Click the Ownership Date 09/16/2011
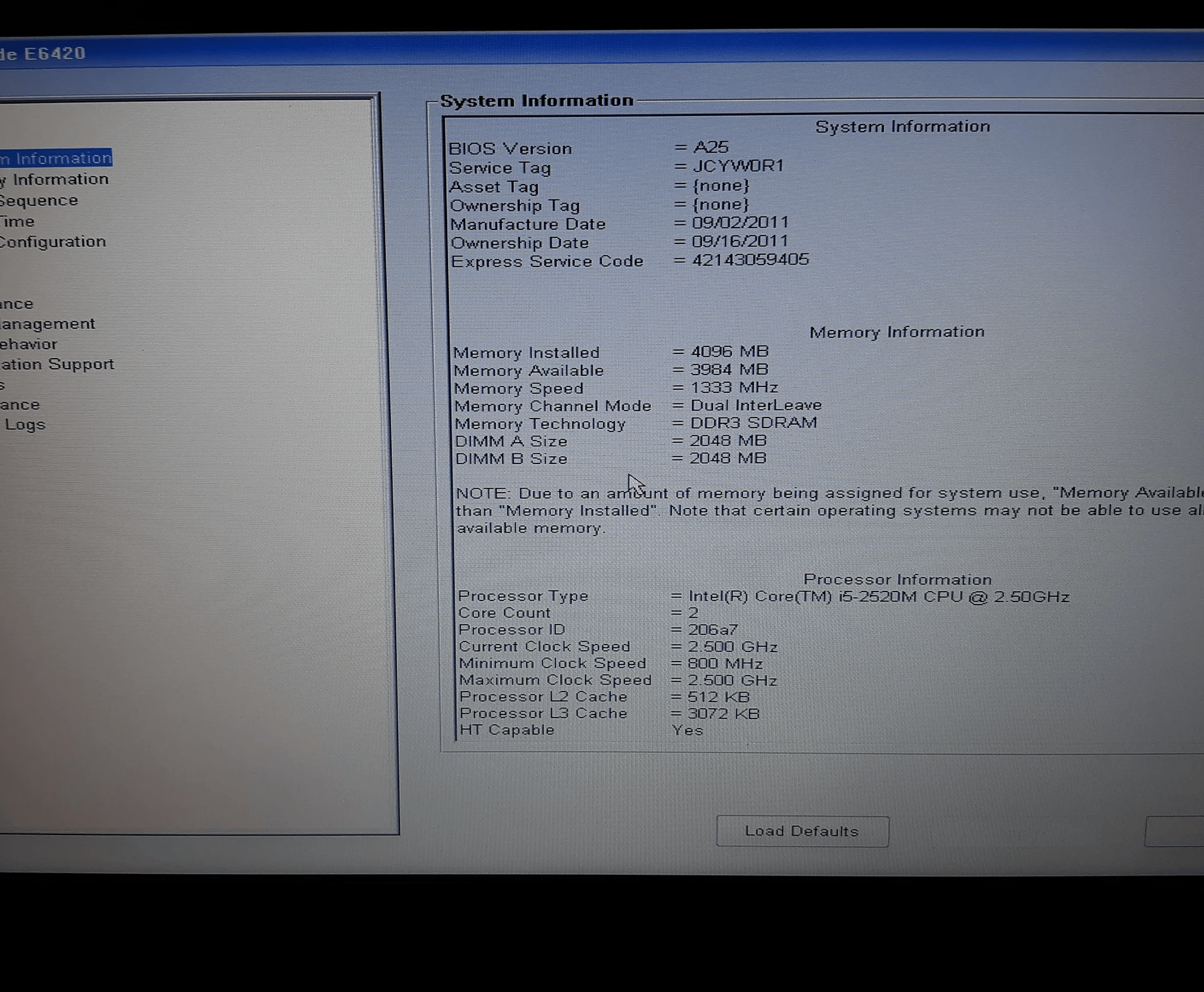1204x992 pixels. (x=740, y=241)
